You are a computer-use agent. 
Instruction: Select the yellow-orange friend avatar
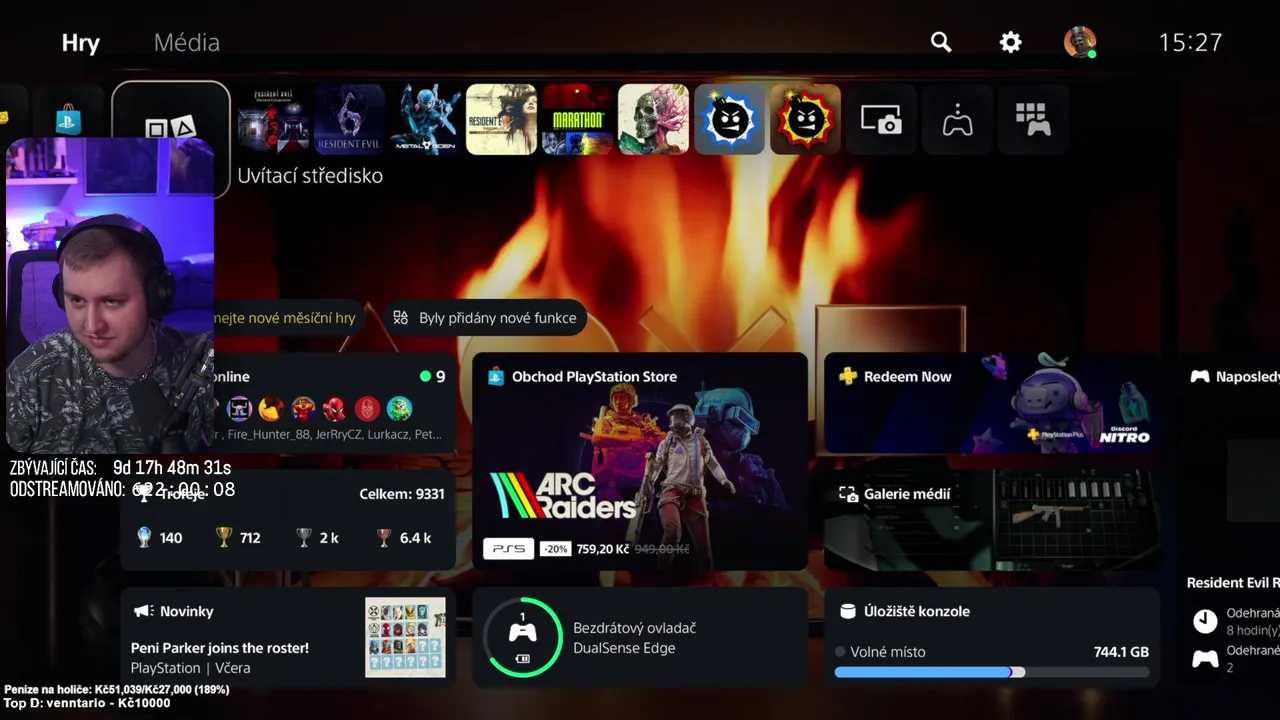[x=271, y=408]
